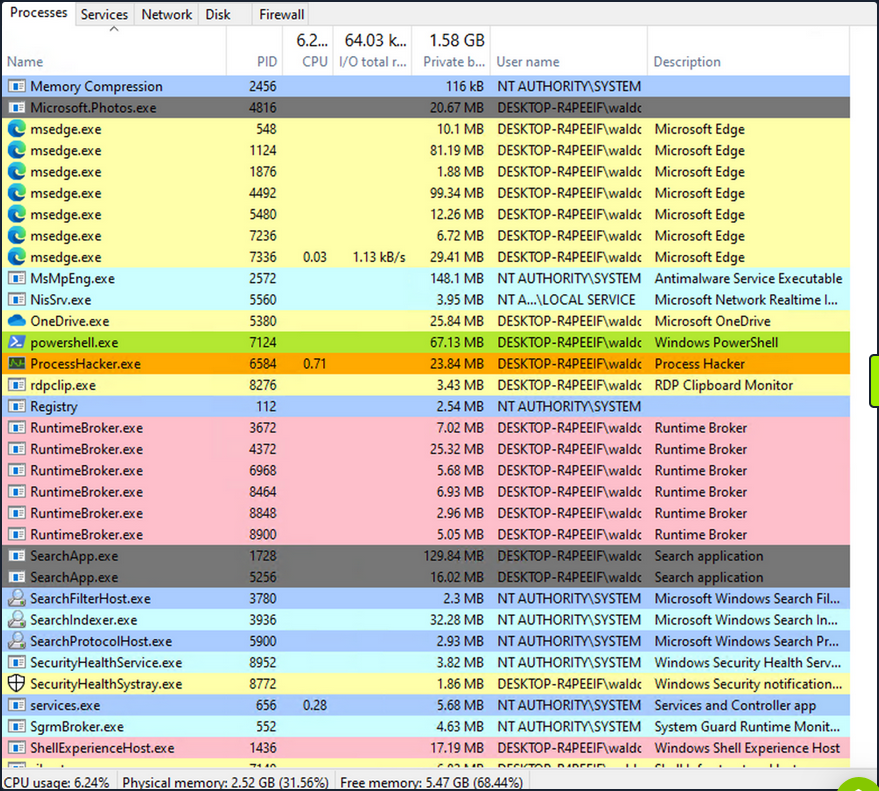Open the Firewall tab
879x791 pixels.
280,14
